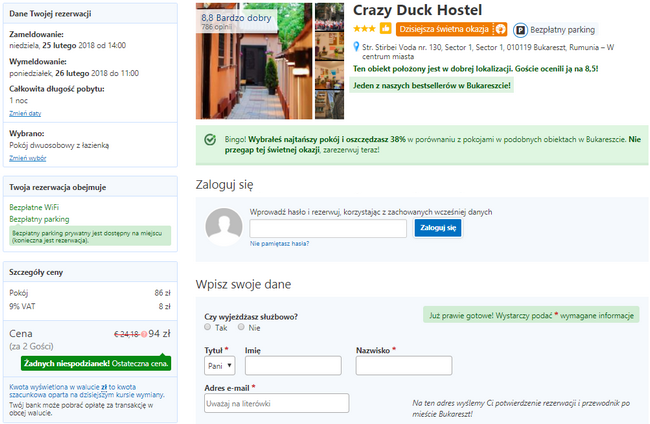Click the Jeden z naszych bestsellerów w Bukareszcie banner
The height and width of the screenshot is (424, 650).
click(x=432, y=86)
